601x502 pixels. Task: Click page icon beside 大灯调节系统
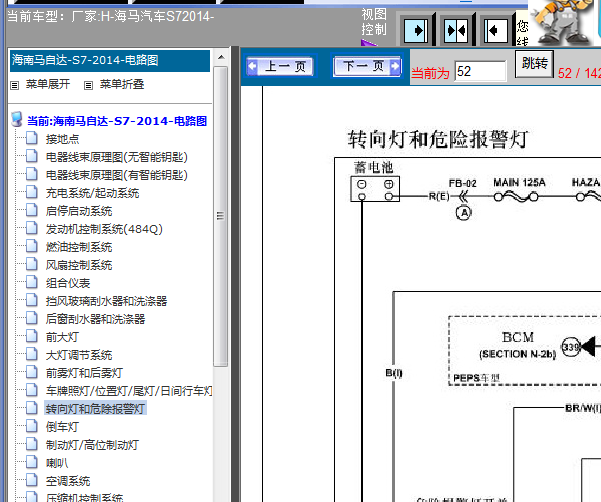(x=32, y=354)
